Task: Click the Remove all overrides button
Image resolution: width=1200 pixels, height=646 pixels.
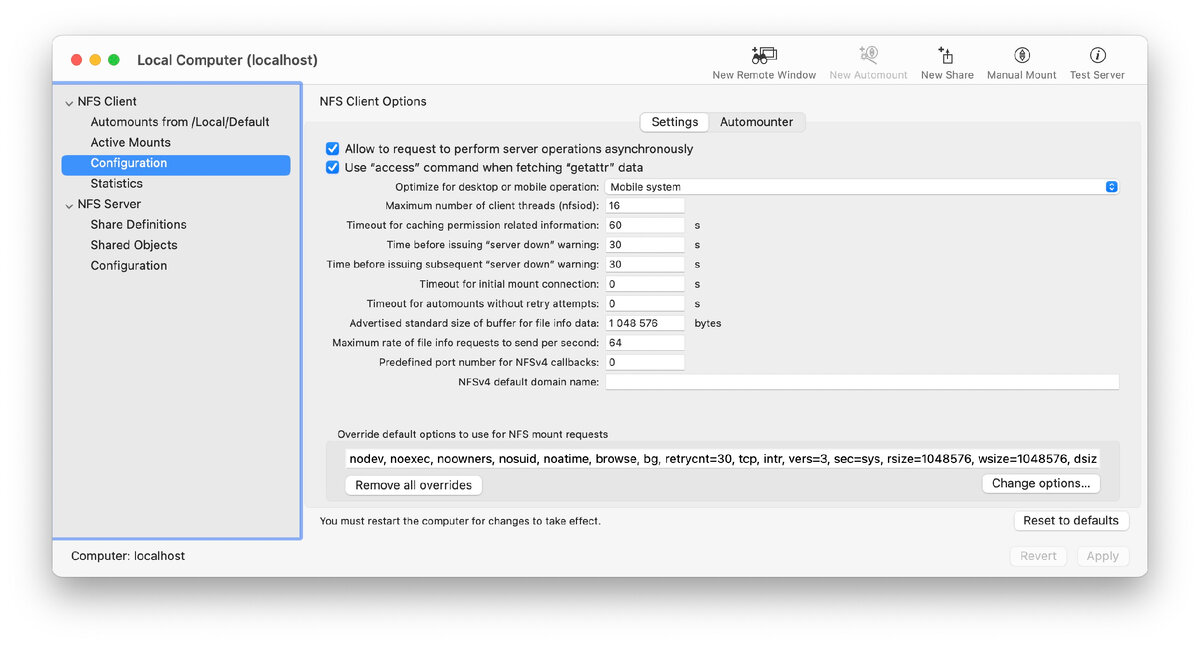Action: (x=413, y=485)
